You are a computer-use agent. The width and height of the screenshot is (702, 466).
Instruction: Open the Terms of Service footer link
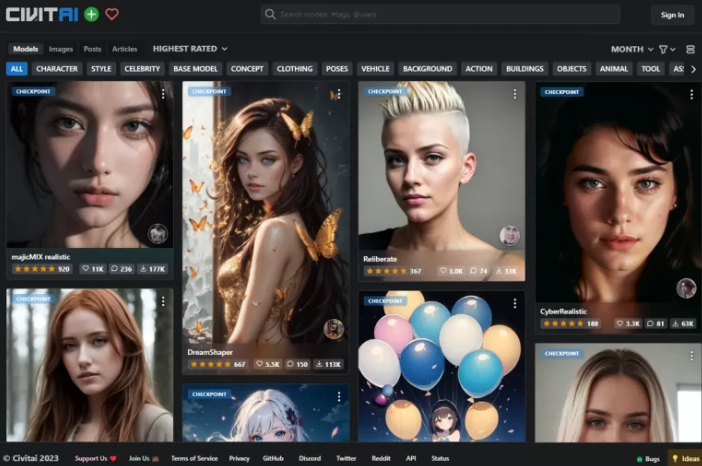click(x=194, y=458)
